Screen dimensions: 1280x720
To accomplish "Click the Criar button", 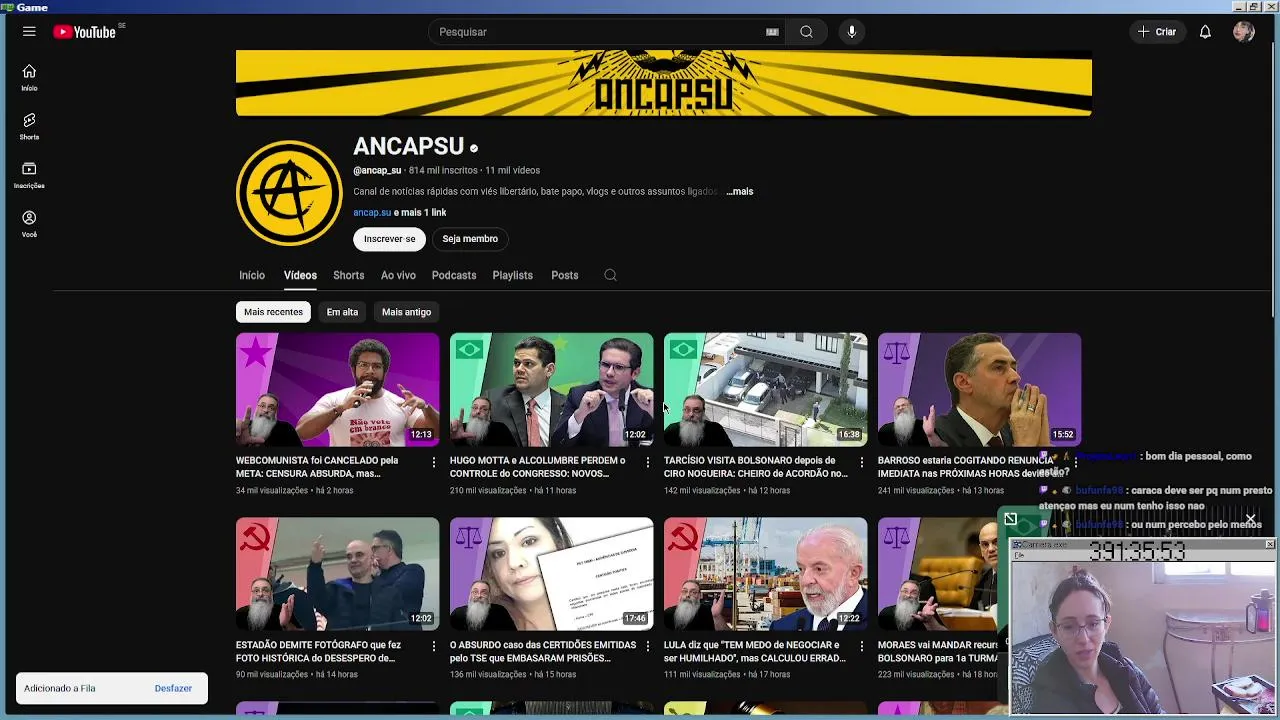I will point(1157,32).
